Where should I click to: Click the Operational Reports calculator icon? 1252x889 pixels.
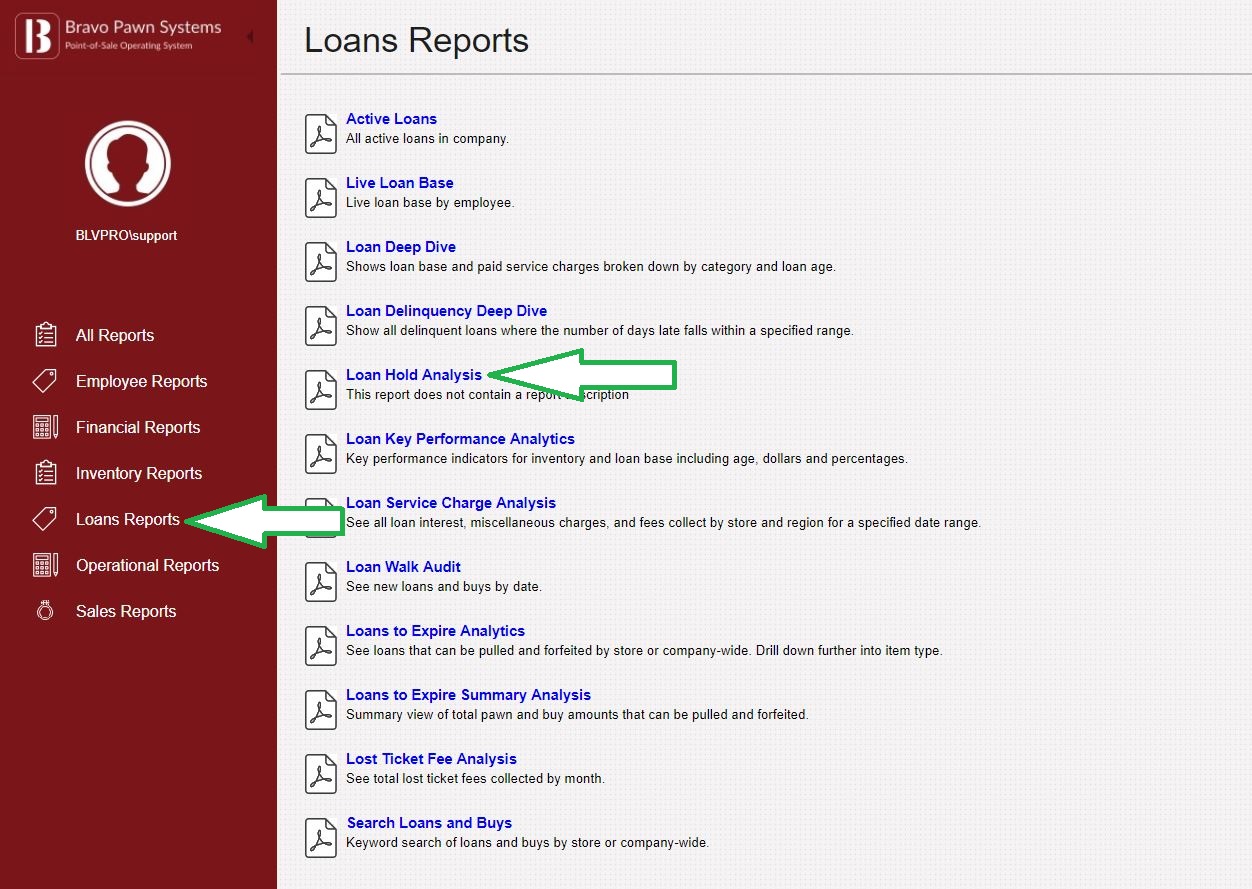[x=45, y=565]
